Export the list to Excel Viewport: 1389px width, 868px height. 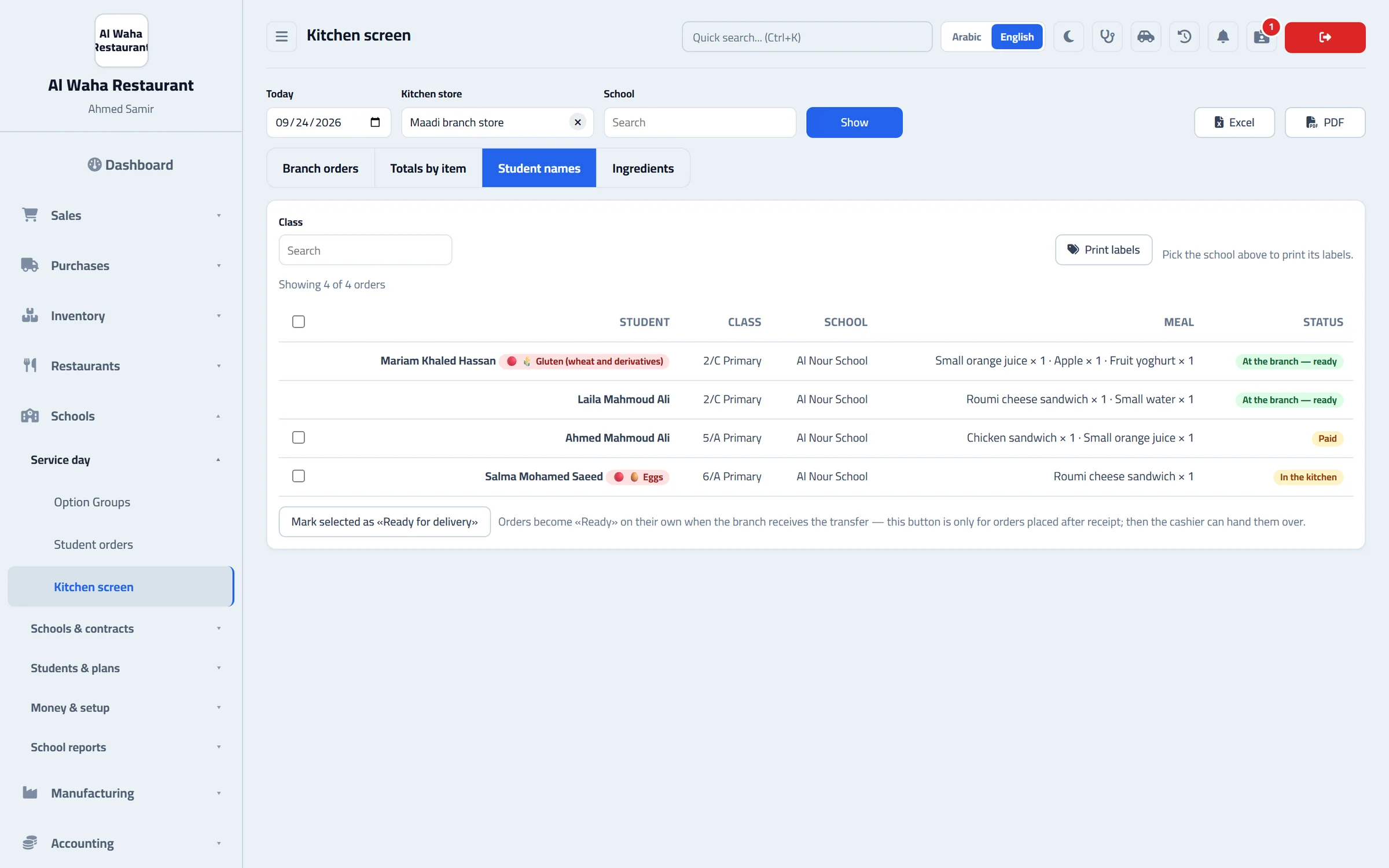pyautogui.click(x=1234, y=122)
